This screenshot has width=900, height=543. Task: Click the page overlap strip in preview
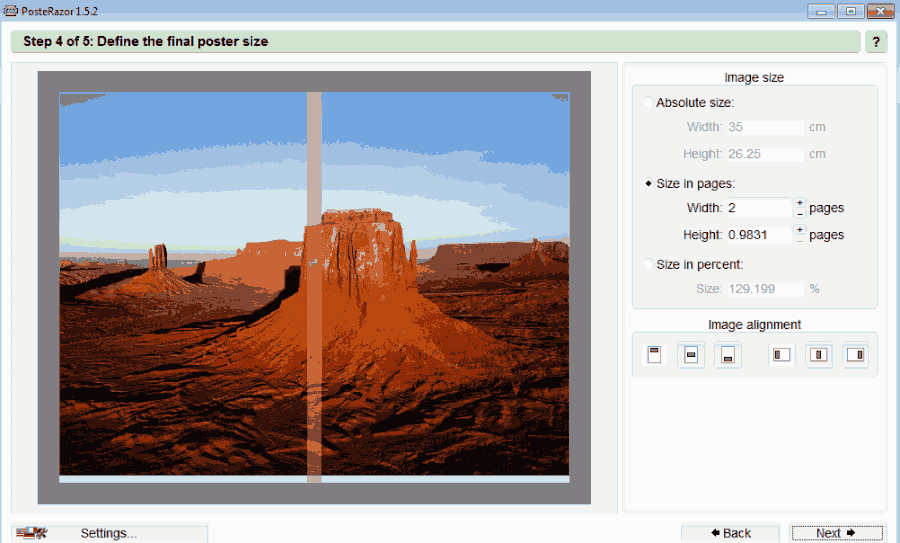(x=314, y=287)
